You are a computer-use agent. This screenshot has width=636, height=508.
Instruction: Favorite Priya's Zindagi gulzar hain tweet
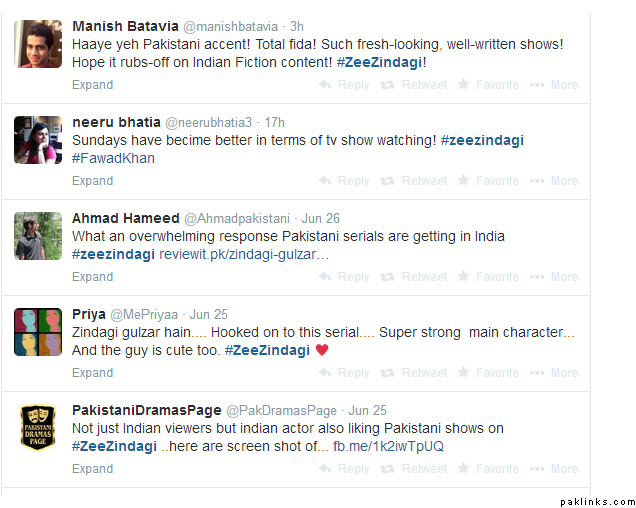pyautogui.click(x=488, y=373)
